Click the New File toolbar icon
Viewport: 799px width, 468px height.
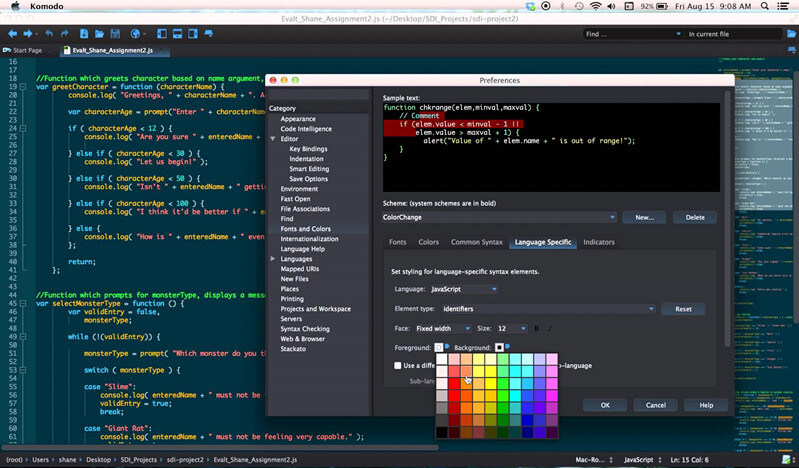[86, 34]
